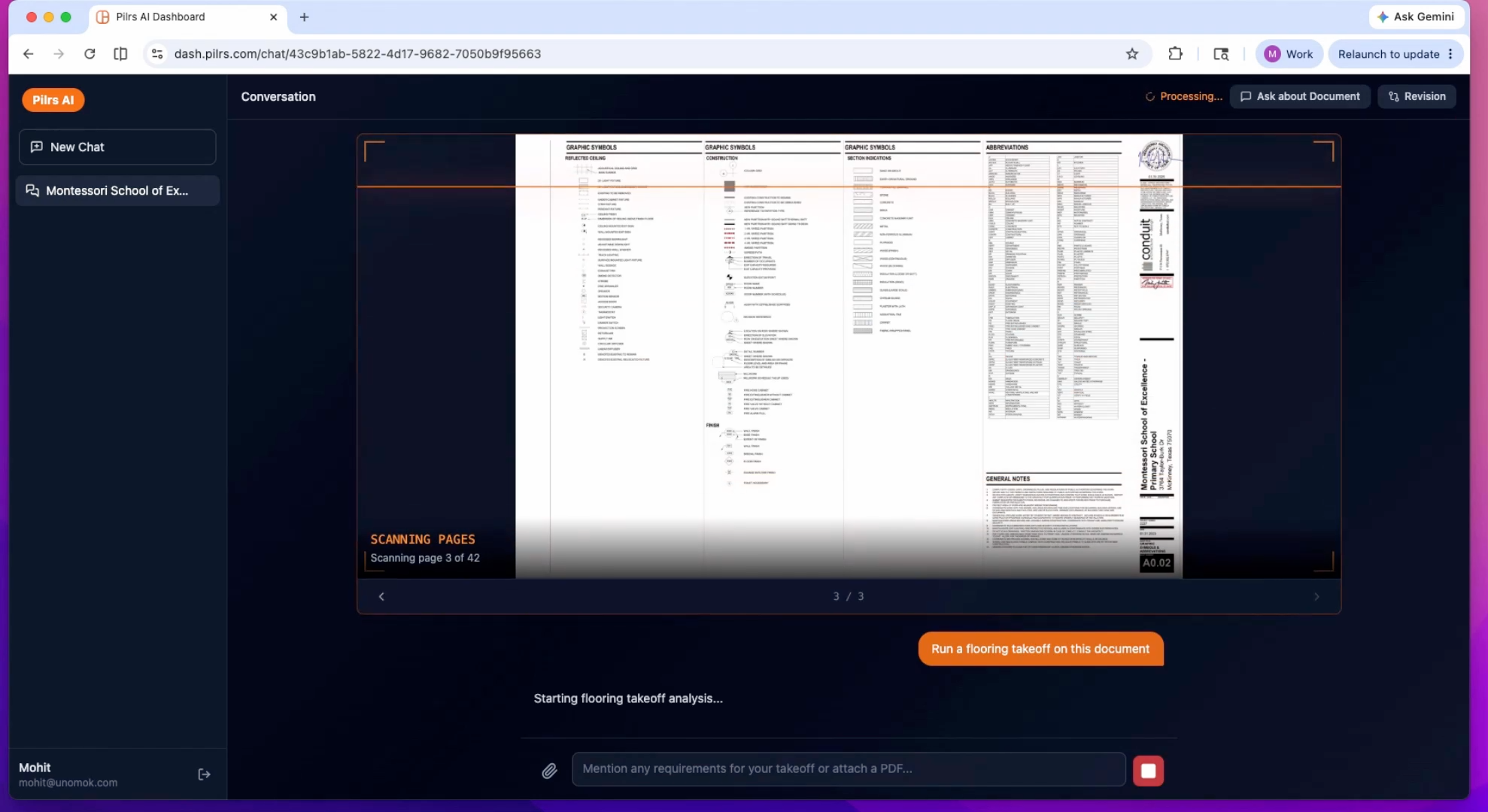This screenshot has width=1488, height=812.
Task: Click the attach file paperclip icon
Action: tap(549, 771)
